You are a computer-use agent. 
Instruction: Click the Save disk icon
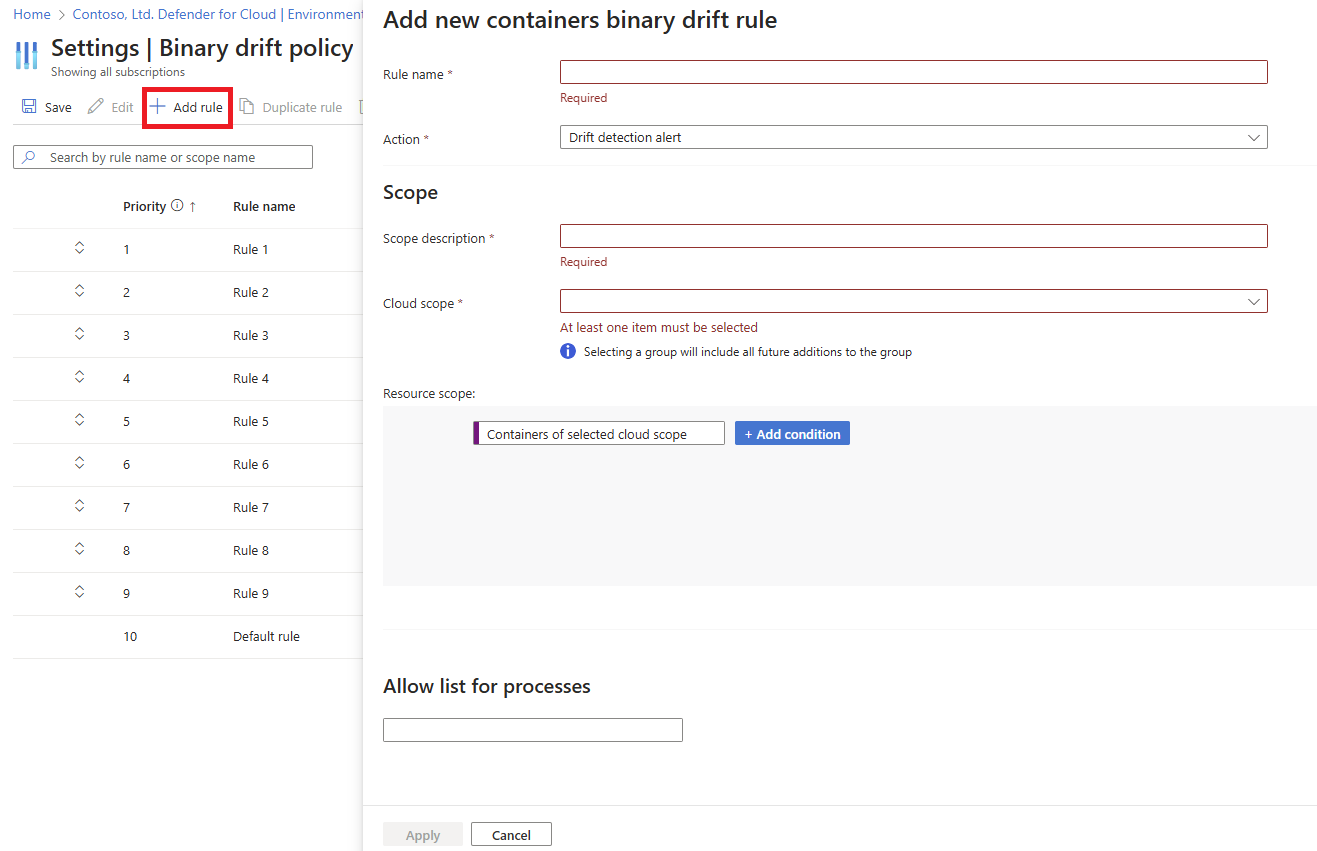(29, 107)
